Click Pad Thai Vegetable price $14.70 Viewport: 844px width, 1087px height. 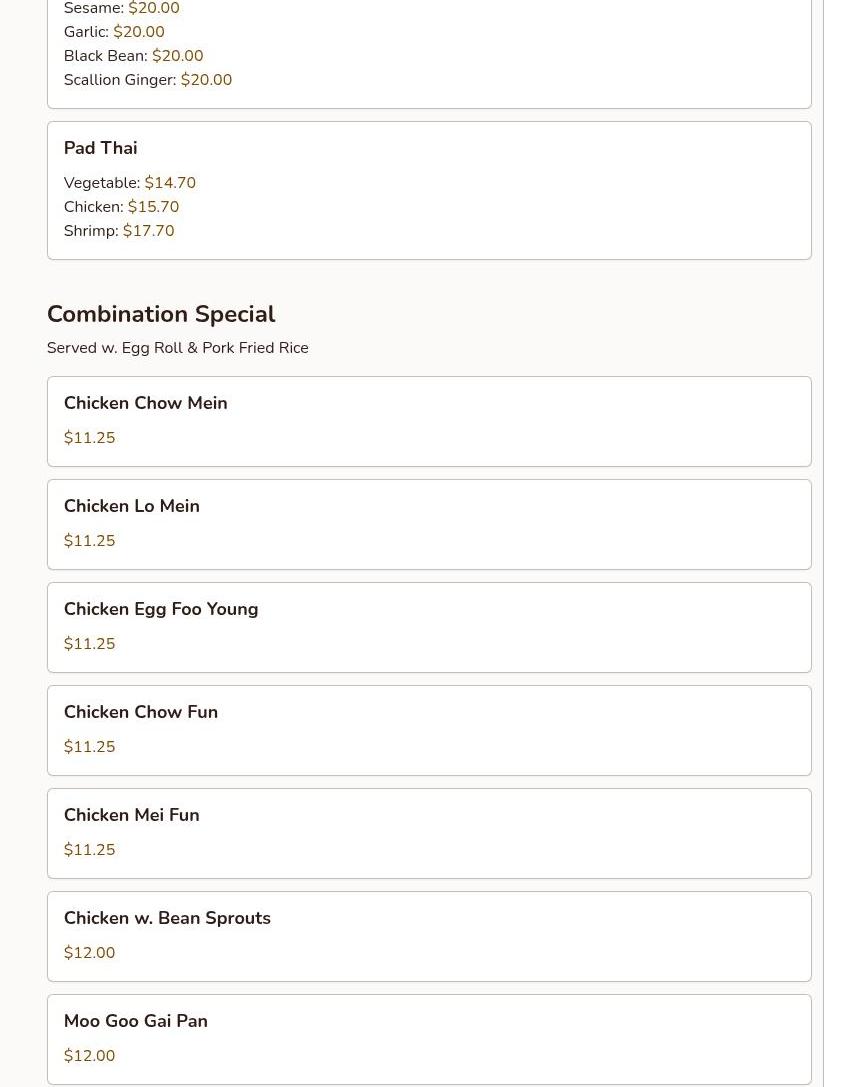pos(169,183)
